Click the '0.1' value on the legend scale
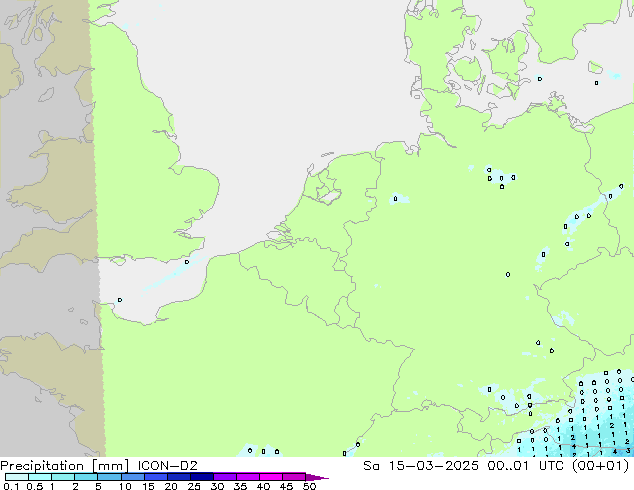 [x=9, y=486]
